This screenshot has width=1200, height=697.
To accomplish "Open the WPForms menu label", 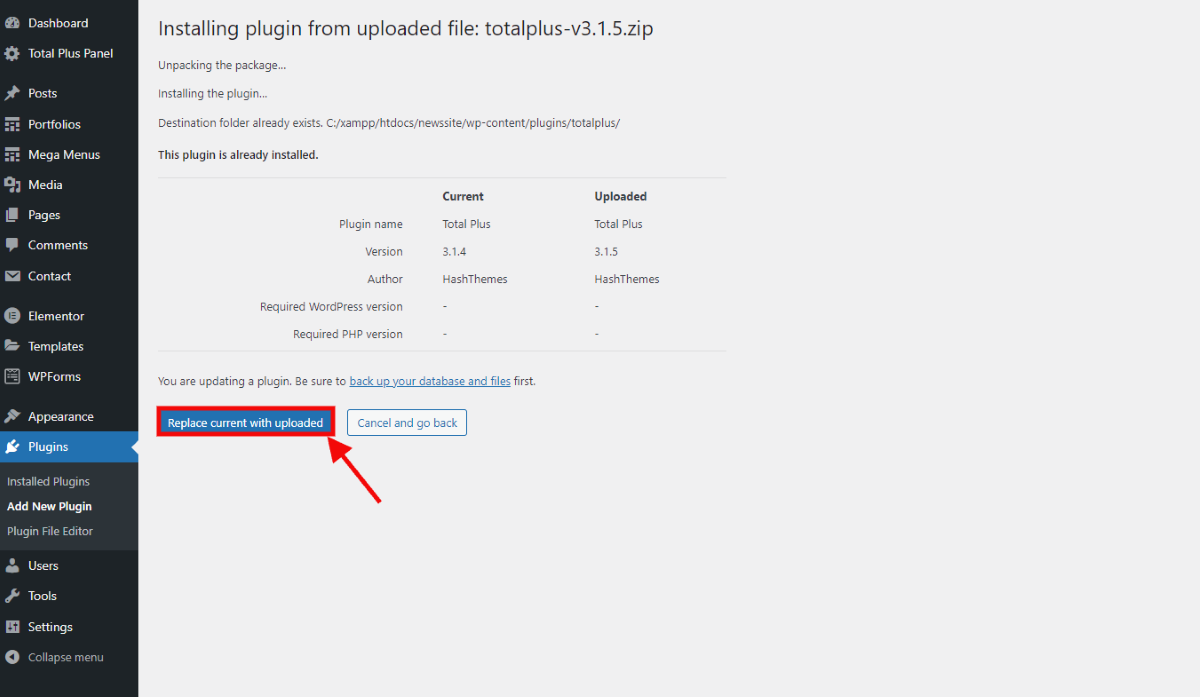I will pos(55,376).
